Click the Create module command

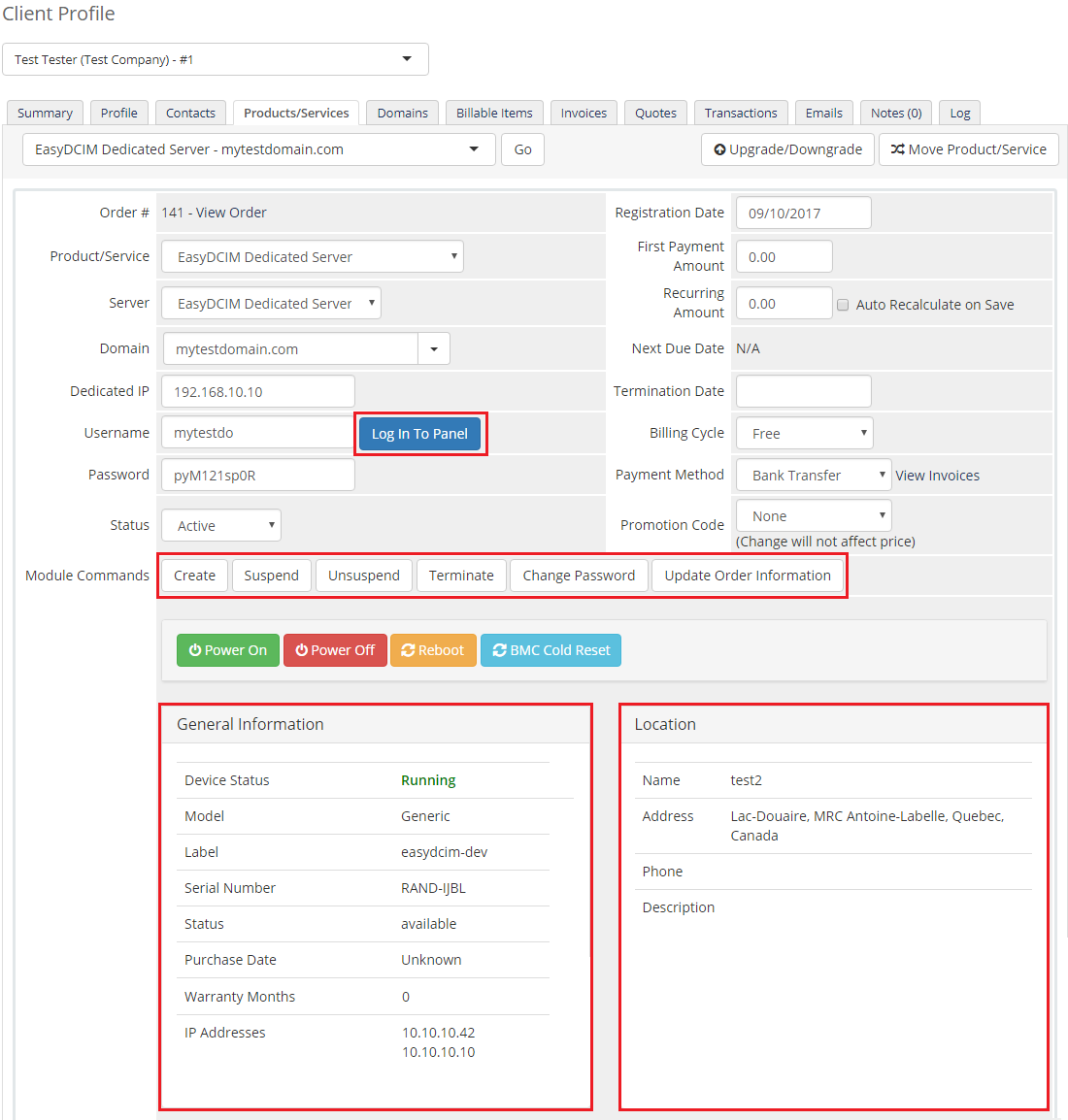click(194, 575)
